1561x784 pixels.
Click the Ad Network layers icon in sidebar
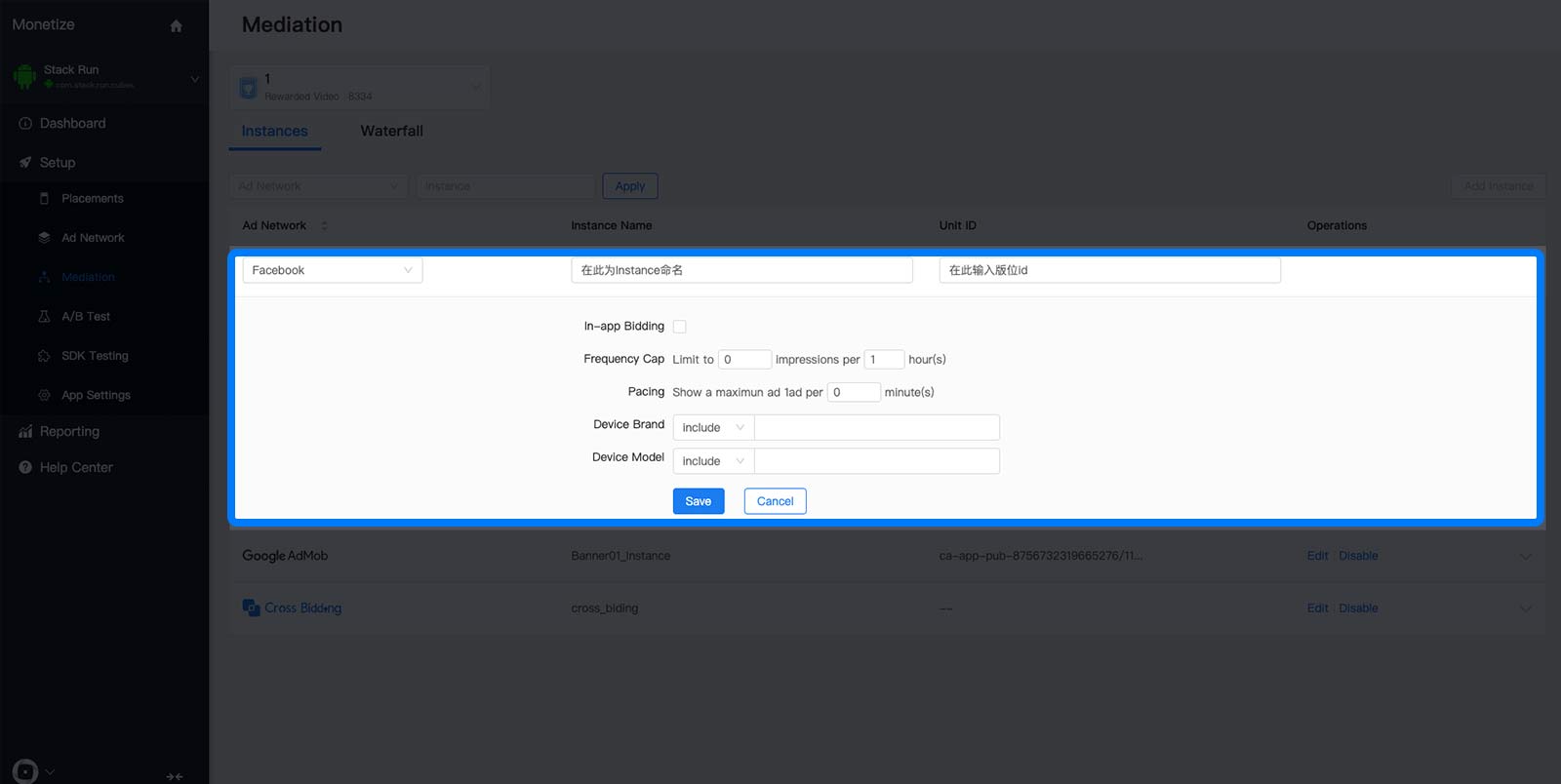tap(44, 237)
